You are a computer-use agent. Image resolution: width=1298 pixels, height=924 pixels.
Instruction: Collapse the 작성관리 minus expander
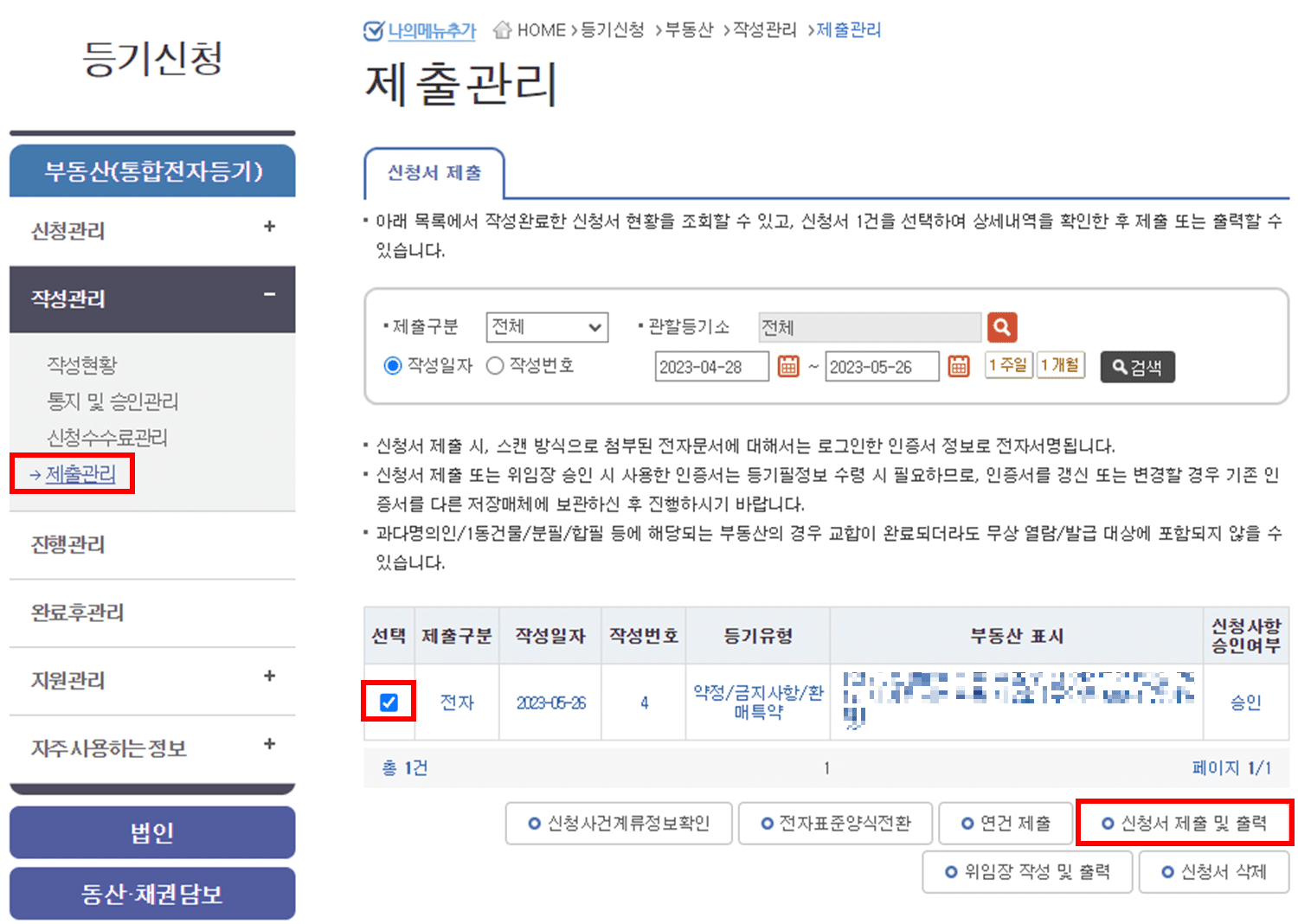[x=269, y=295]
